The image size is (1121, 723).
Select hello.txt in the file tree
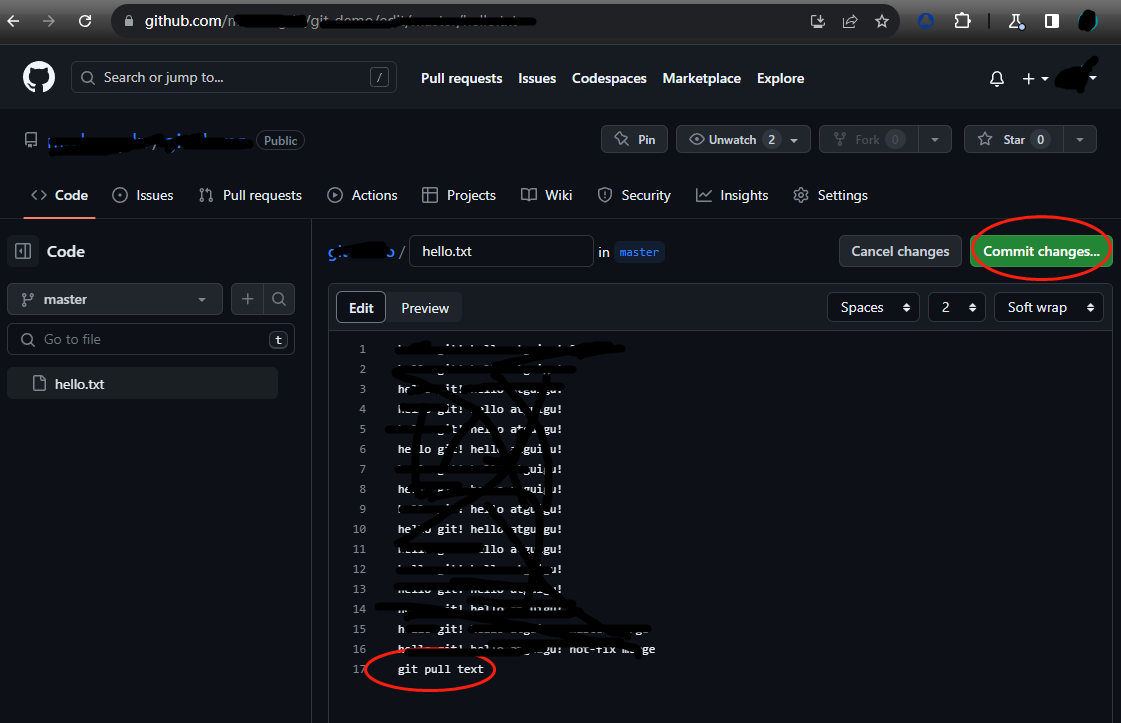pyautogui.click(x=142, y=383)
